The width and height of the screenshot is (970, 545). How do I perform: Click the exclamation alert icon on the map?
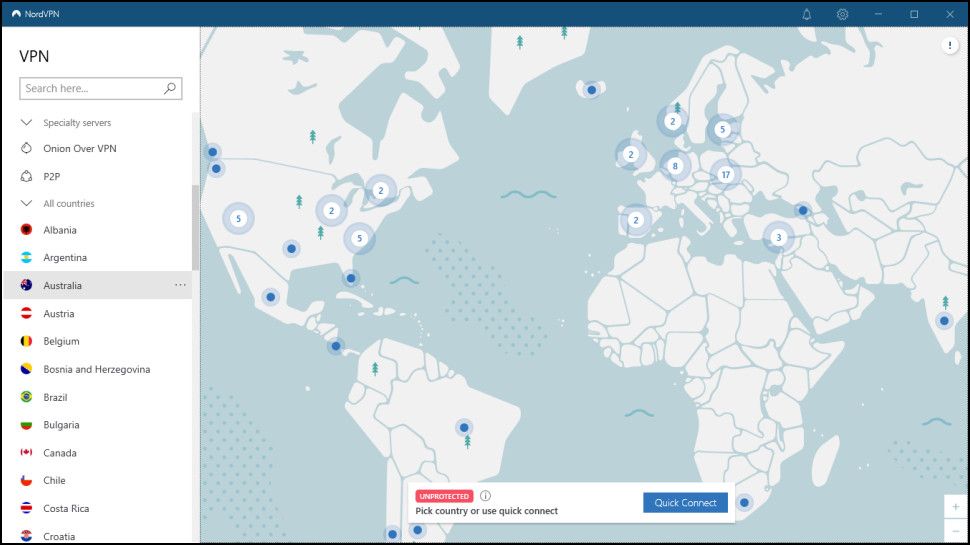[950, 45]
